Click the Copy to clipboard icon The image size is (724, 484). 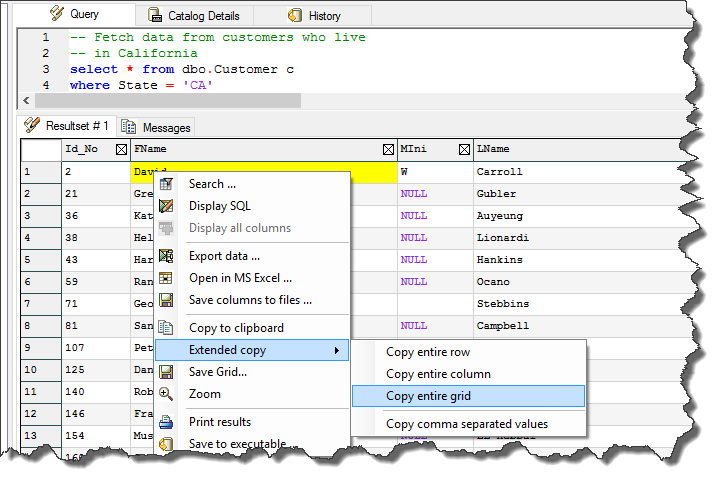pyautogui.click(x=167, y=328)
